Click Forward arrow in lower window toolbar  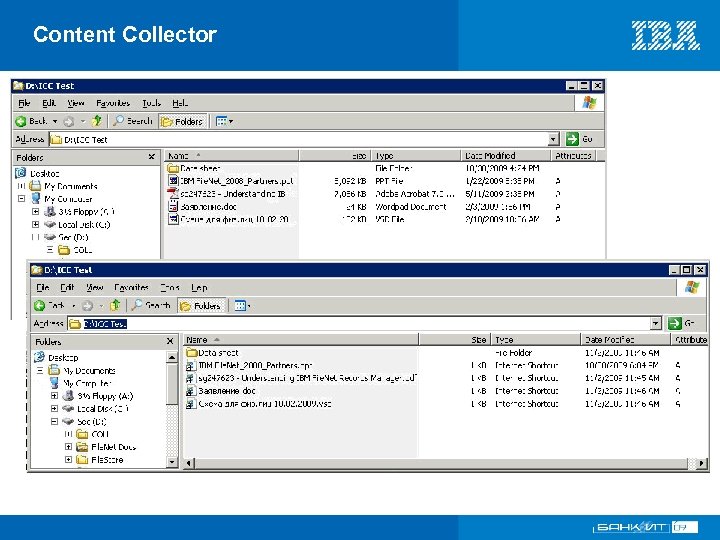87,305
